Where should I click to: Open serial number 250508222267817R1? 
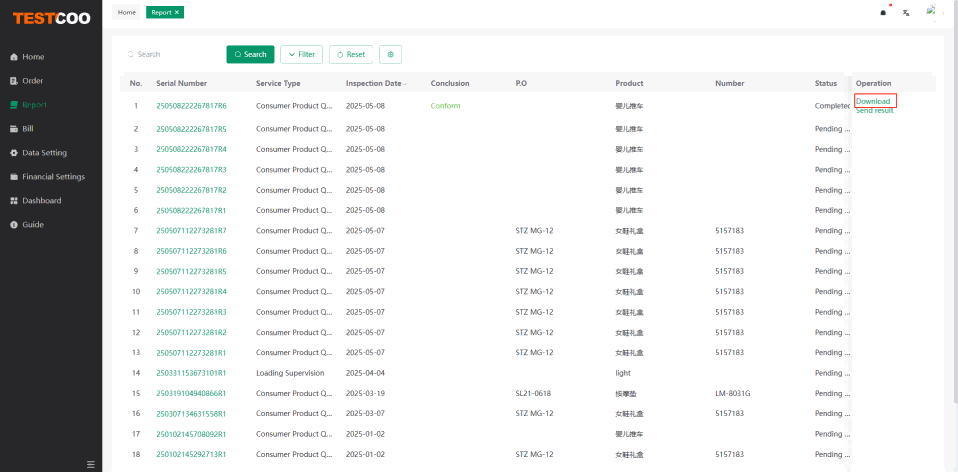tap(191, 210)
